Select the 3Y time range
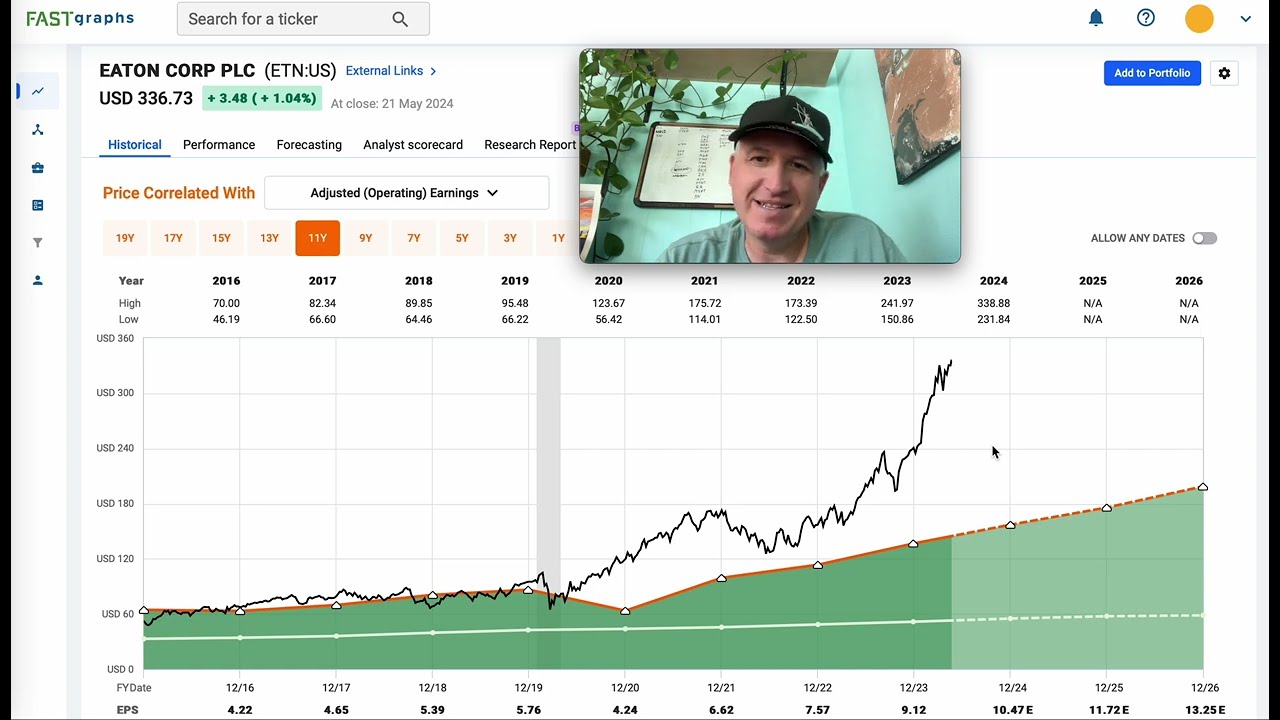1280x720 pixels. [x=510, y=238]
